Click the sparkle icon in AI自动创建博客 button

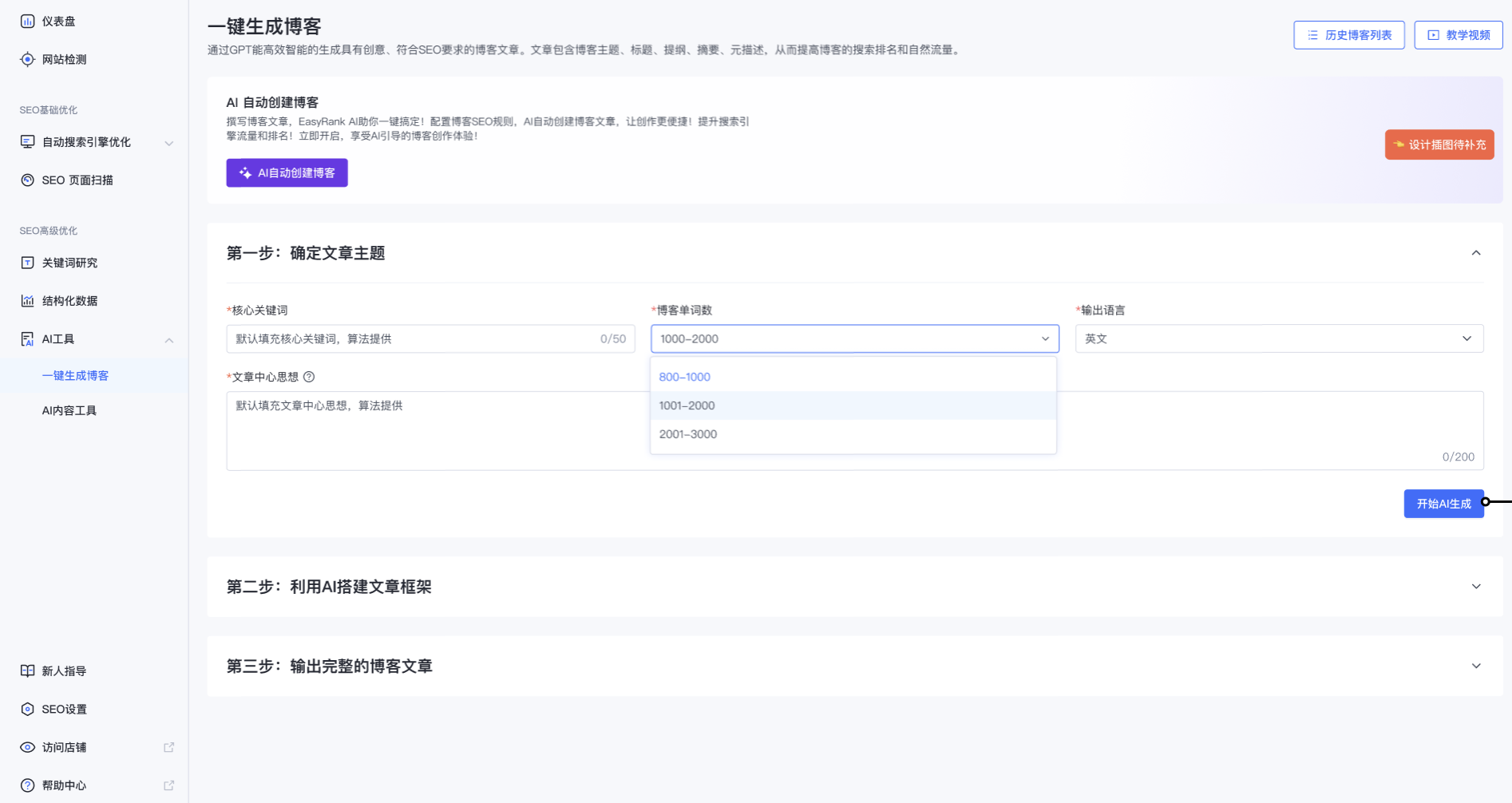pyautogui.click(x=245, y=173)
